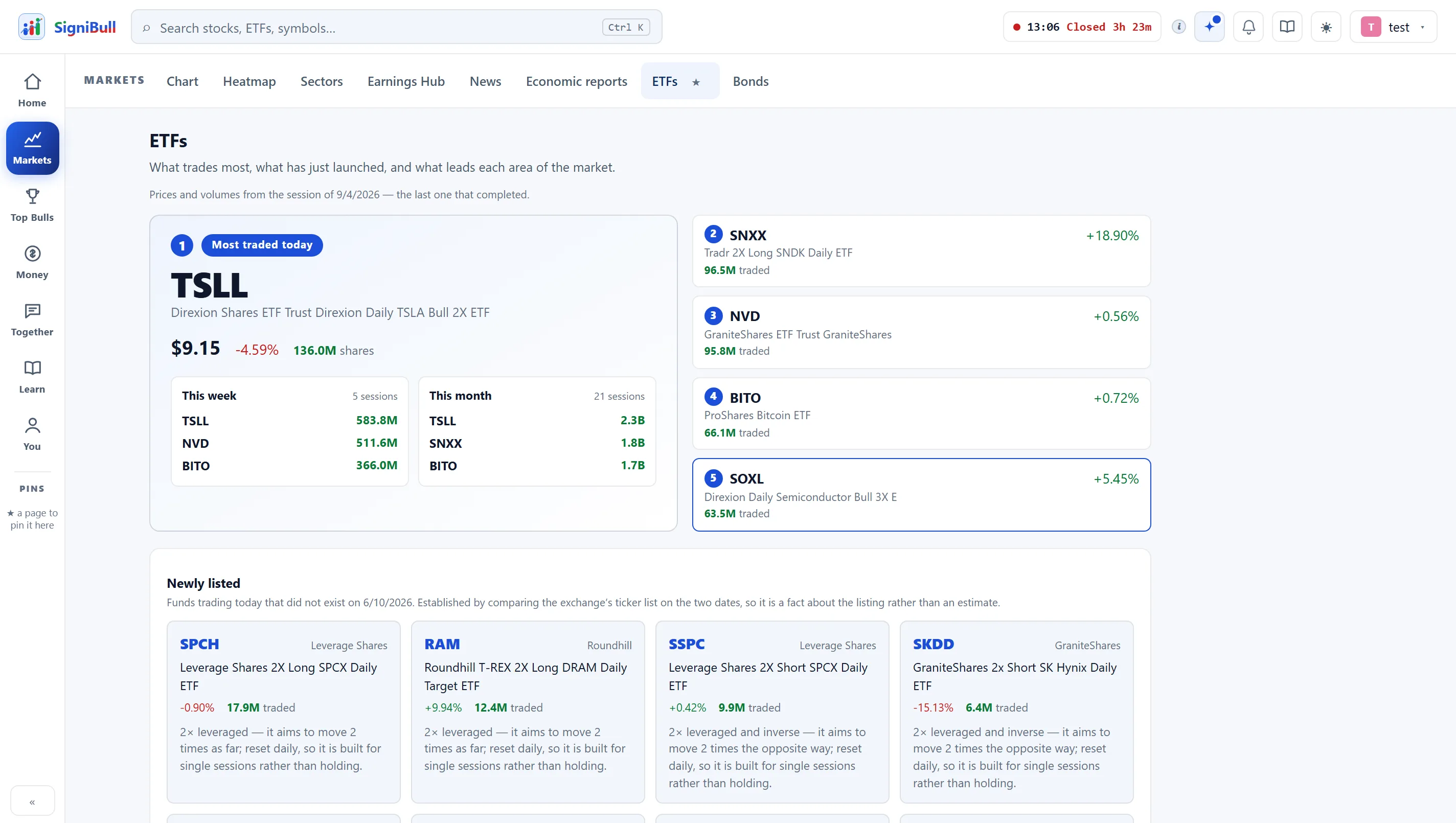Open the SOXL ranked card

(921, 495)
